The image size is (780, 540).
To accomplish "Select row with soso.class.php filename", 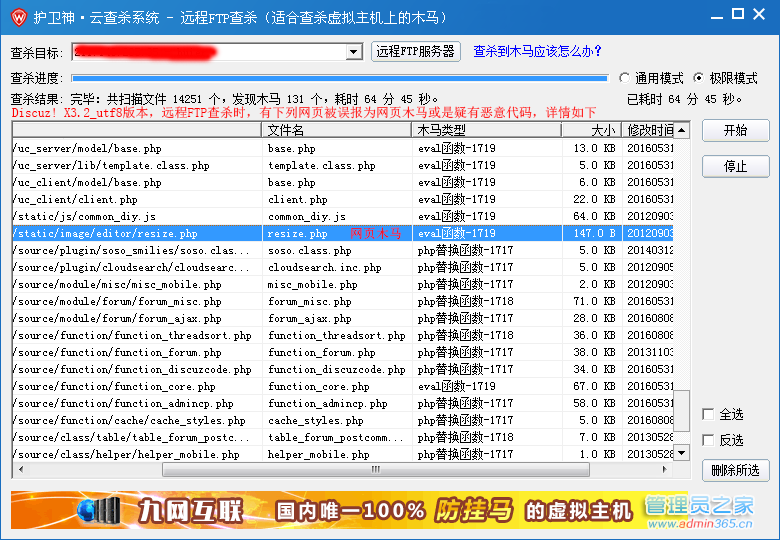I will 343,250.
